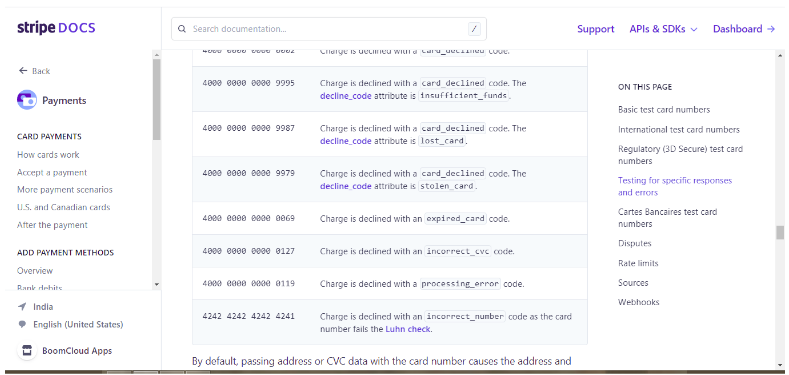The height and width of the screenshot is (375, 789).
Task: Click card number 4000 0000 0000 9979
Action: (x=248, y=173)
